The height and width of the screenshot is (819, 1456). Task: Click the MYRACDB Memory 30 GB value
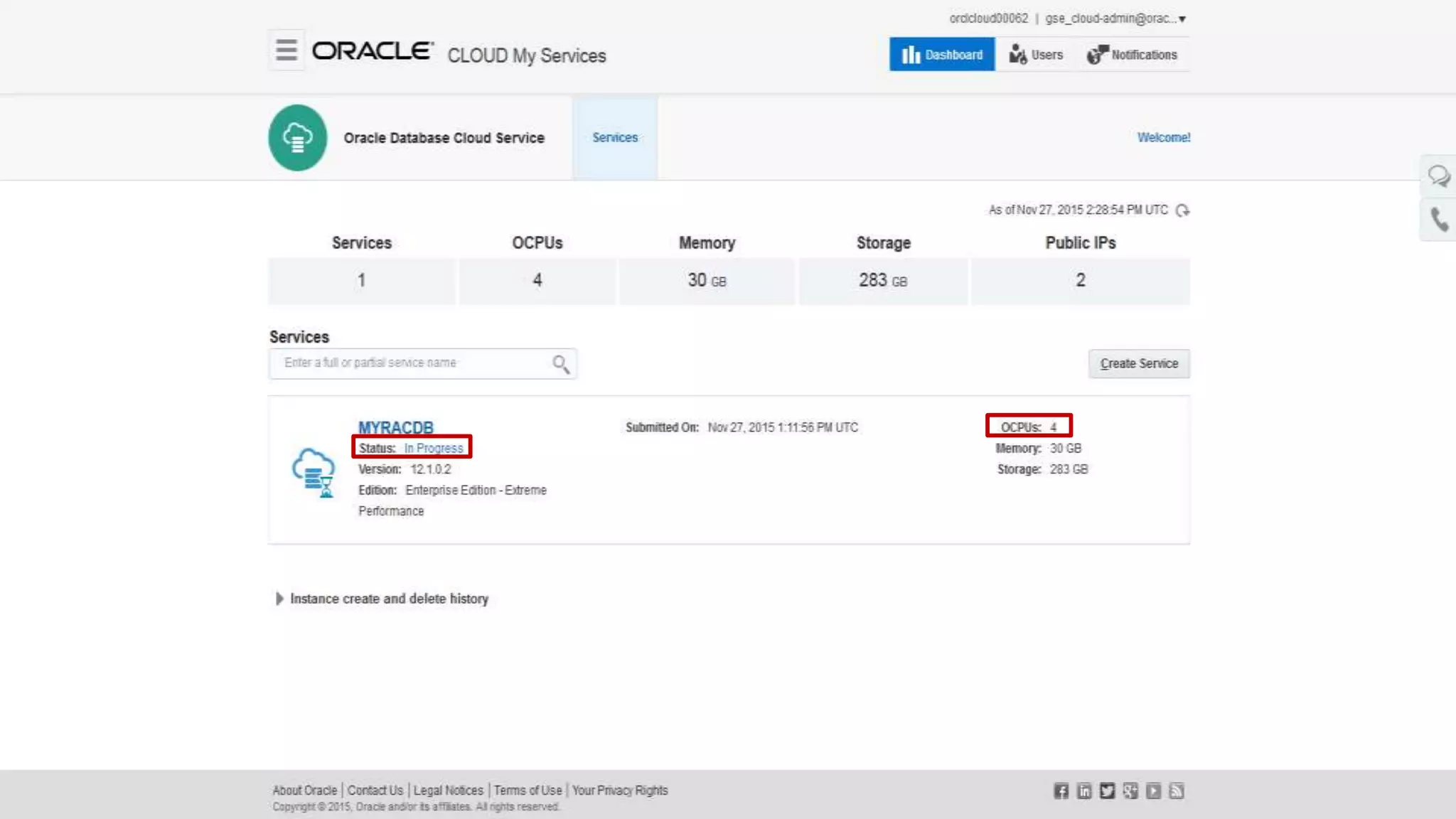1065,449
